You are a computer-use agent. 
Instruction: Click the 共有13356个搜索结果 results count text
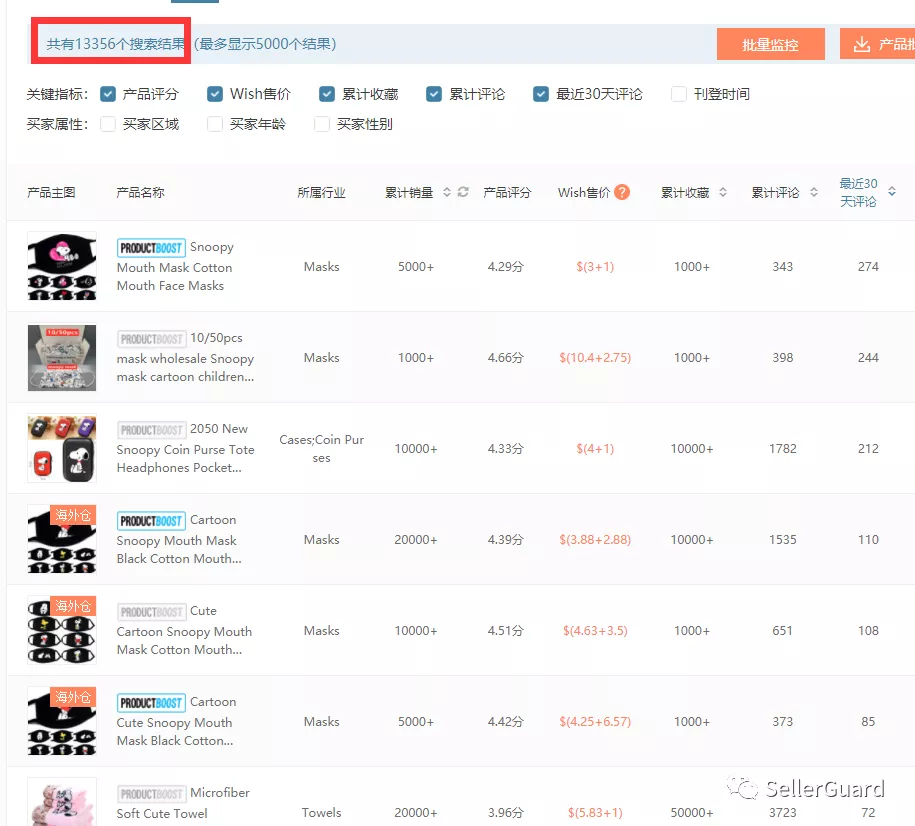(116, 44)
